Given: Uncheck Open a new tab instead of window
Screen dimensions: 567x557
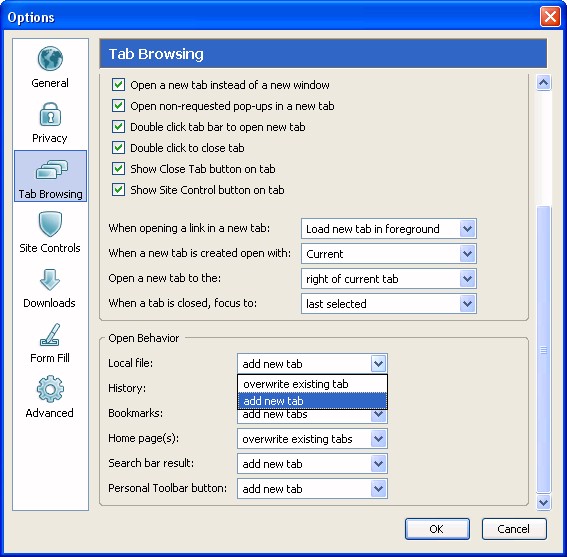Looking at the screenshot, I should [118, 85].
